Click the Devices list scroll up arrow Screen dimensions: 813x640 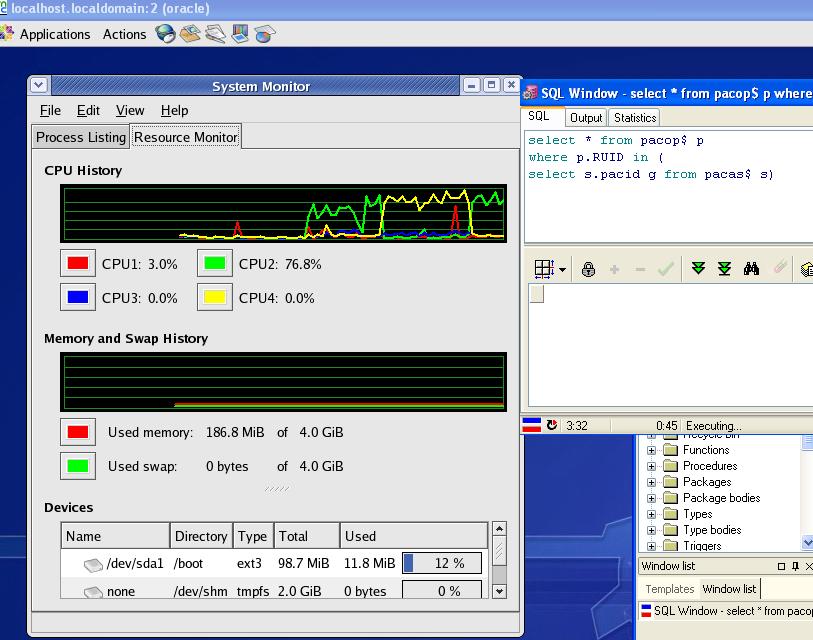point(499,529)
